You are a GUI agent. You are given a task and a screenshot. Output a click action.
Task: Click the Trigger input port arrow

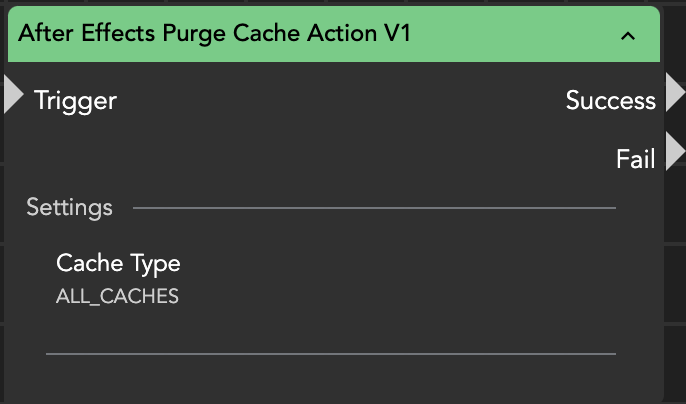pos(13,95)
